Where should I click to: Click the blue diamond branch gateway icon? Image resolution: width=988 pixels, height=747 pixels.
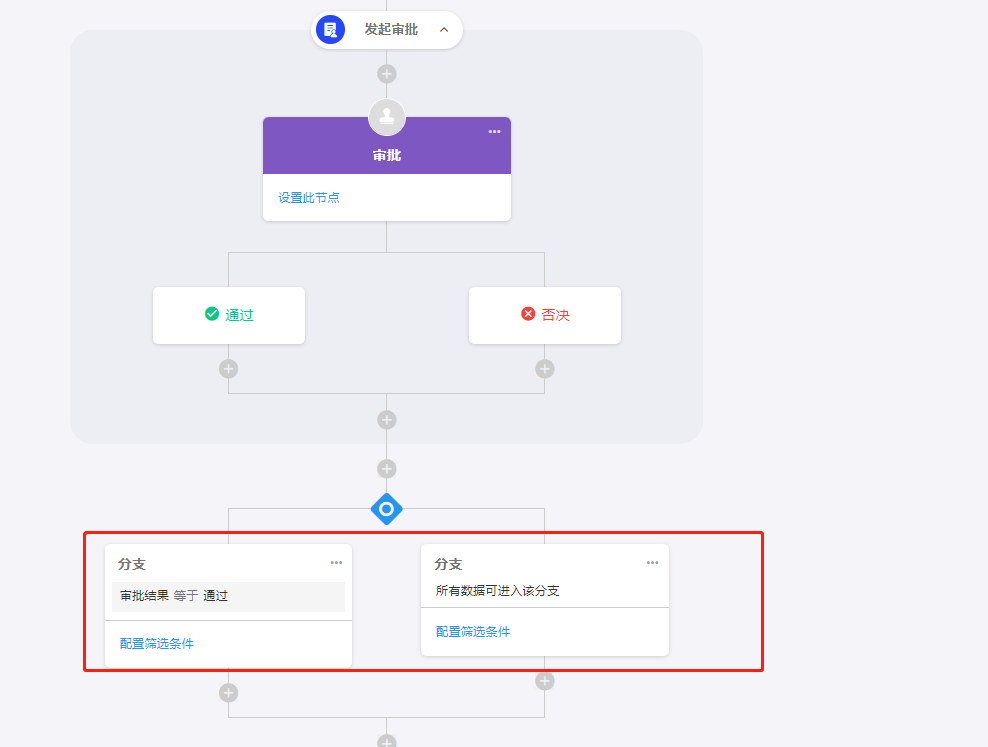click(x=387, y=509)
